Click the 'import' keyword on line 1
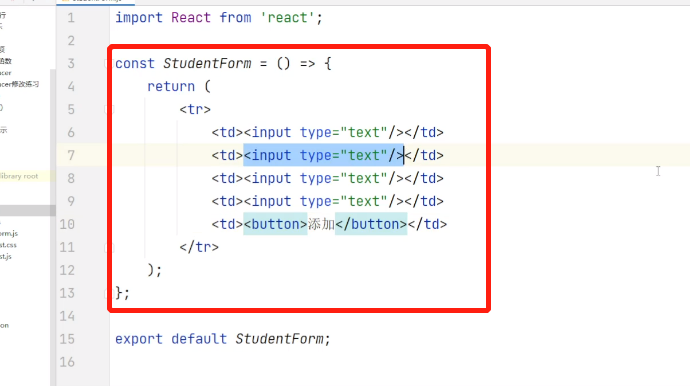Screen dimensions: 690x386 (x=139, y=18)
